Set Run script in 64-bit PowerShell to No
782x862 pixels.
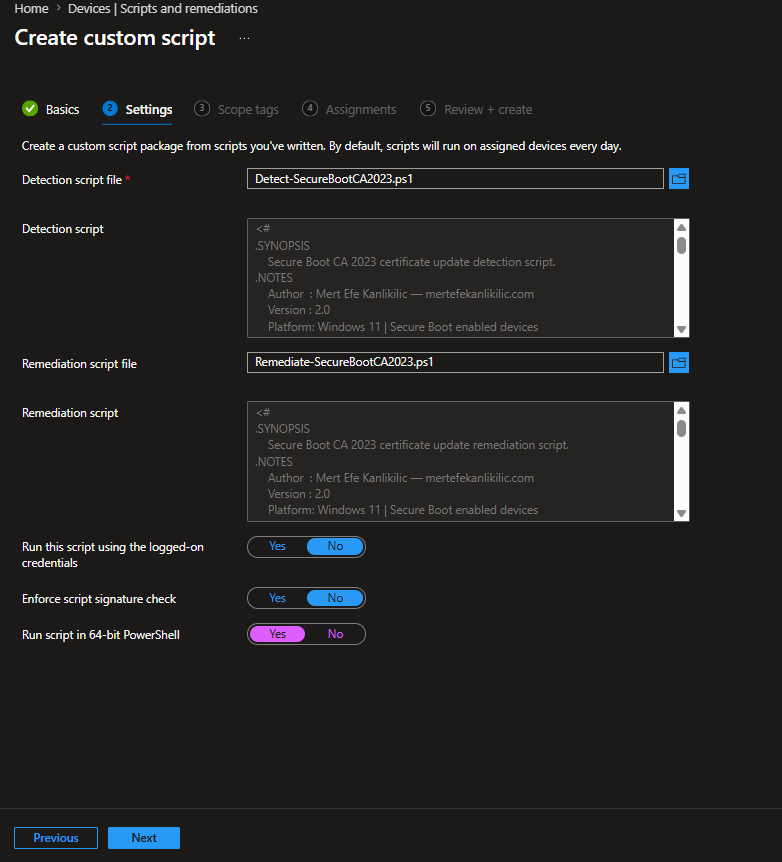pyautogui.click(x=335, y=634)
